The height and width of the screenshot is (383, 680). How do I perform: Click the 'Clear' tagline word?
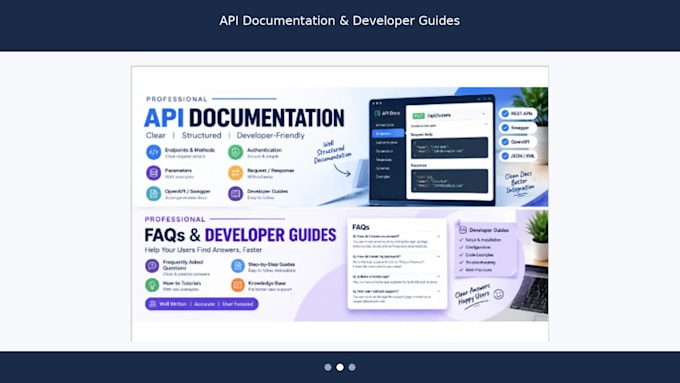coord(156,135)
